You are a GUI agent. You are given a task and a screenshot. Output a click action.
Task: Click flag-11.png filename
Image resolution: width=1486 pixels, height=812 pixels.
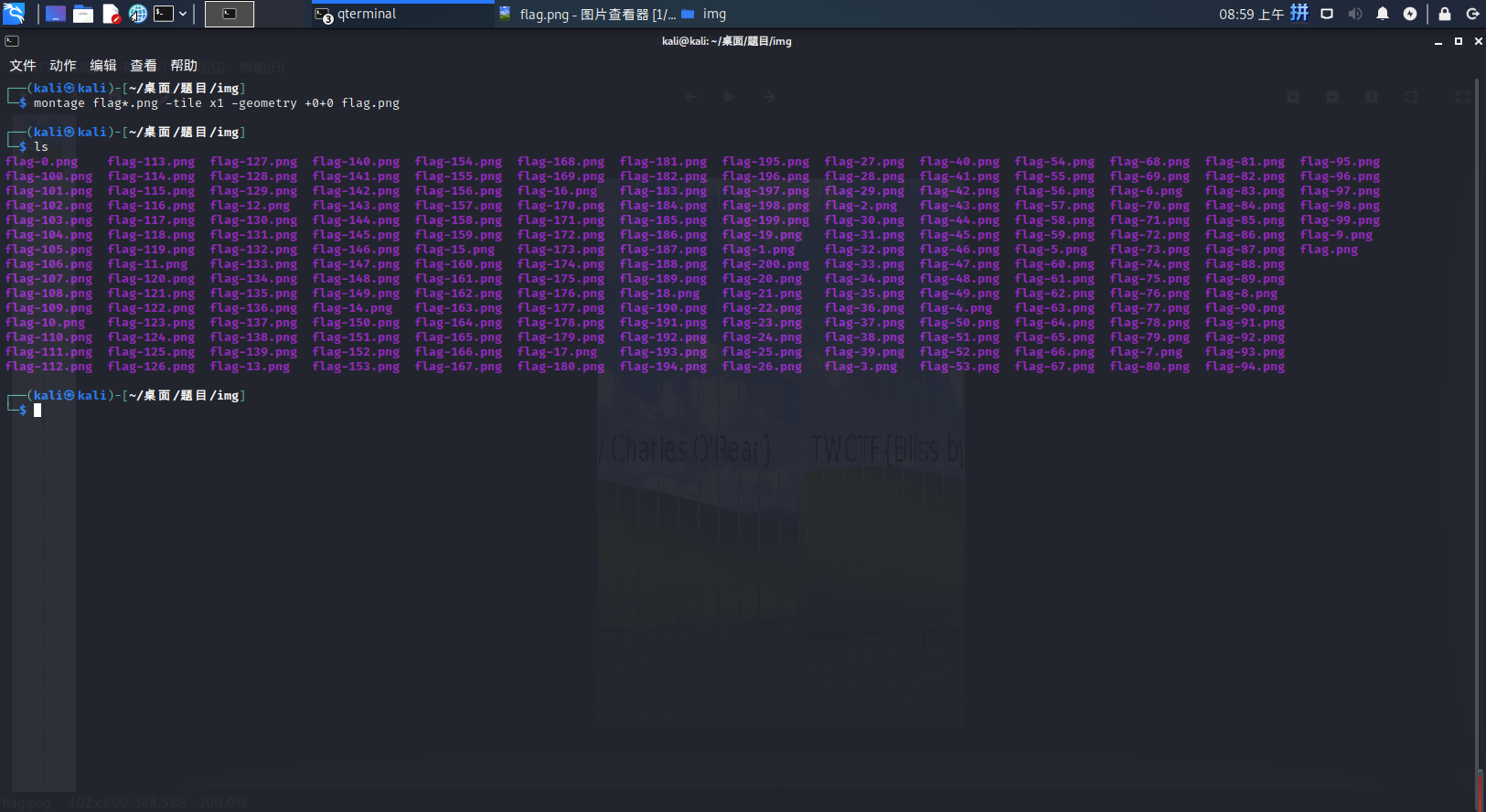coord(148,264)
